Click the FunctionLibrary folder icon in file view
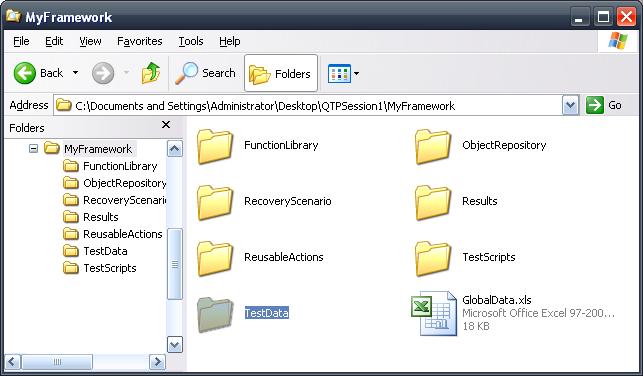 point(215,146)
